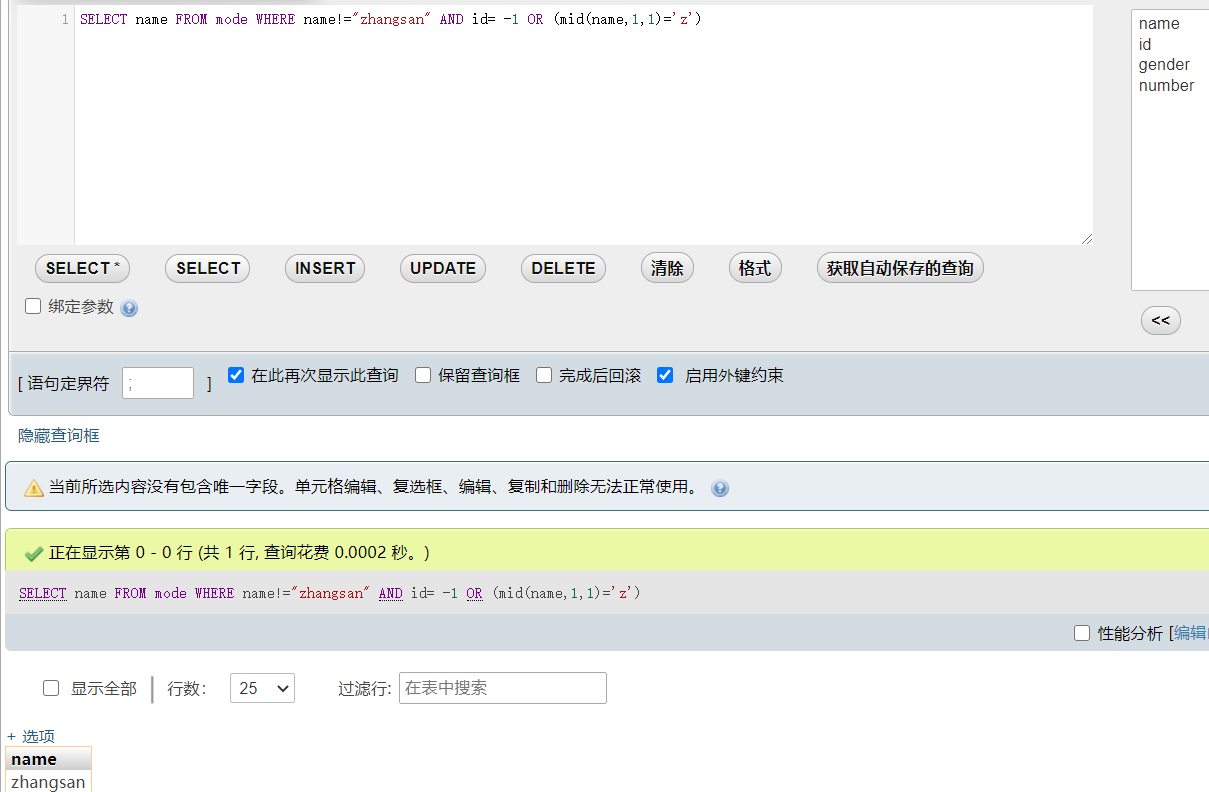1209x792 pixels.
Task: Enable the 性能分析 checkbox
Action: tap(1082, 633)
